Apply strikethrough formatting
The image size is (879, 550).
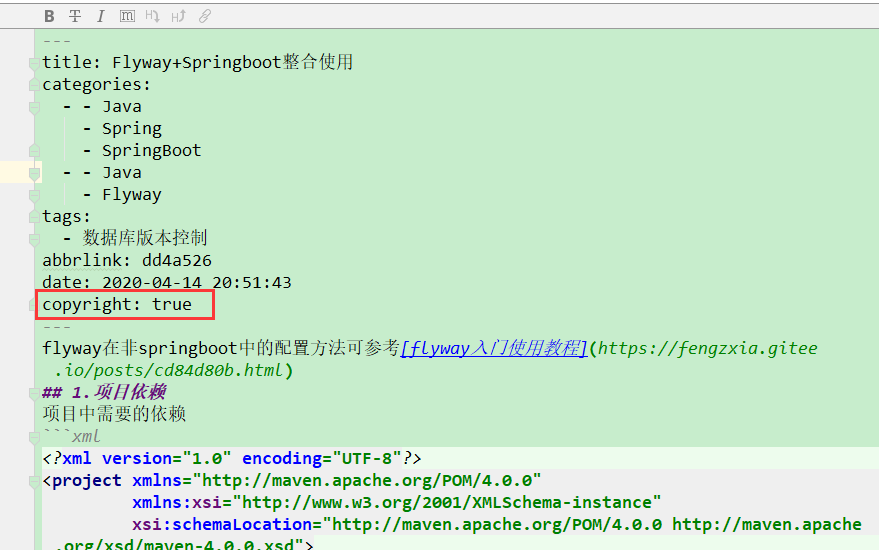75,16
